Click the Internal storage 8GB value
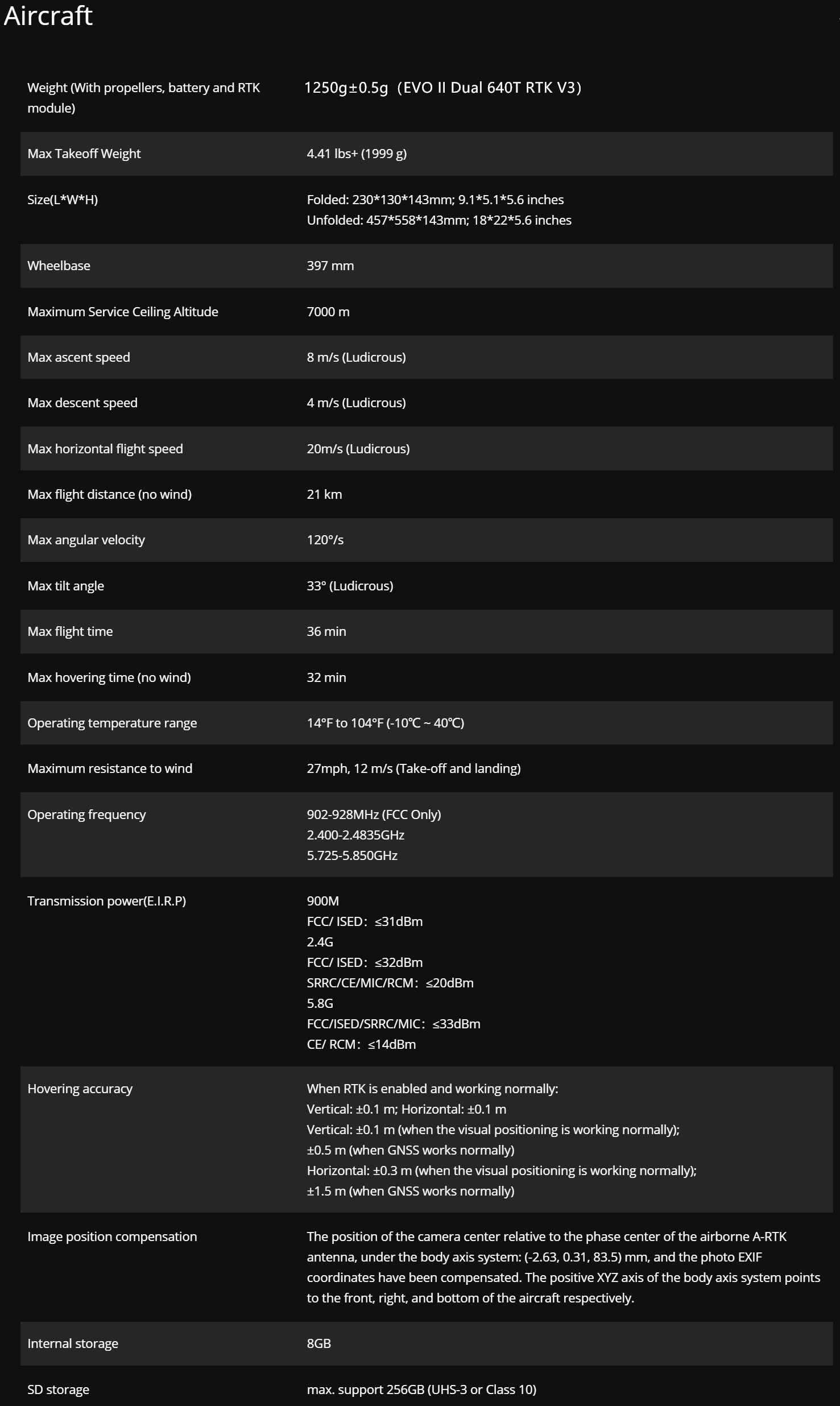This screenshot has width=840, height=1406. [319, 1343]
